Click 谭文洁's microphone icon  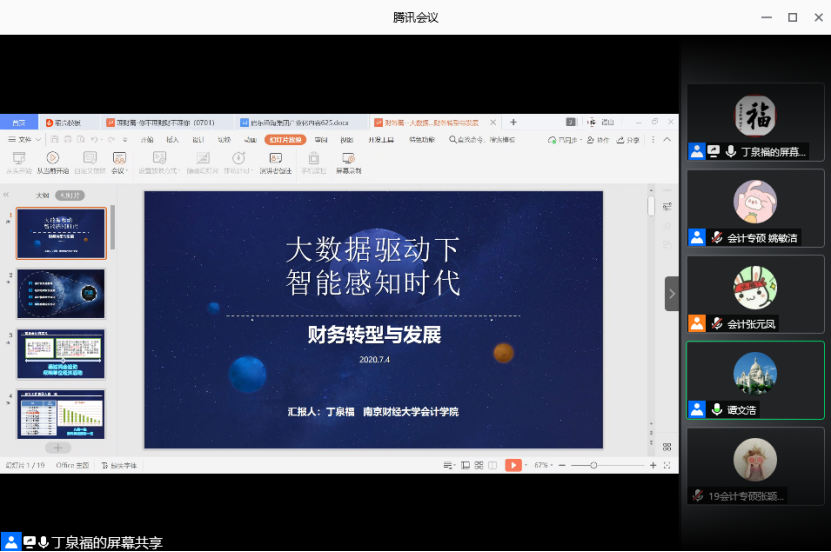pos(716,409)
